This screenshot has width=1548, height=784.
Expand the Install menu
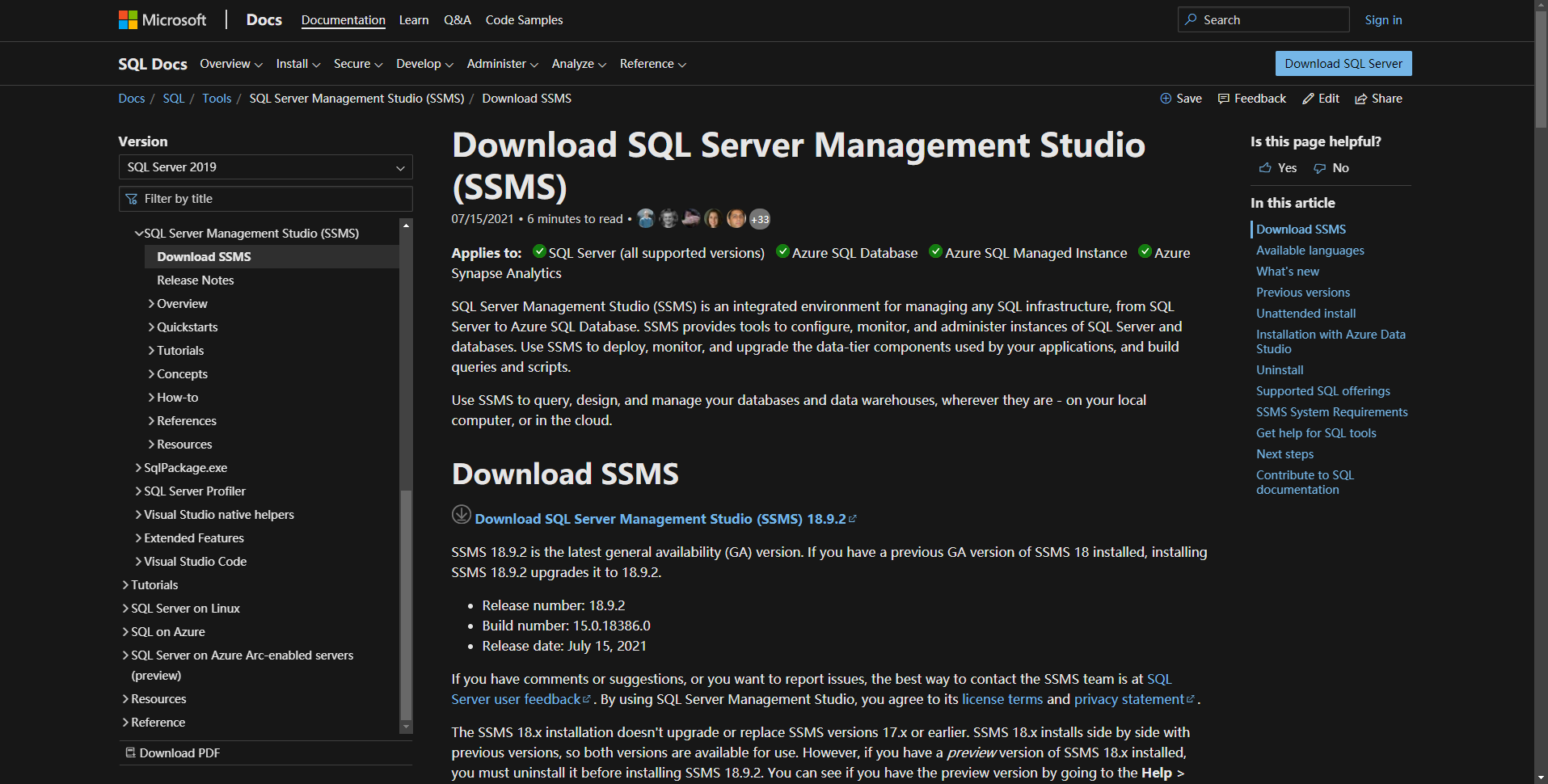tap(298, 64)
